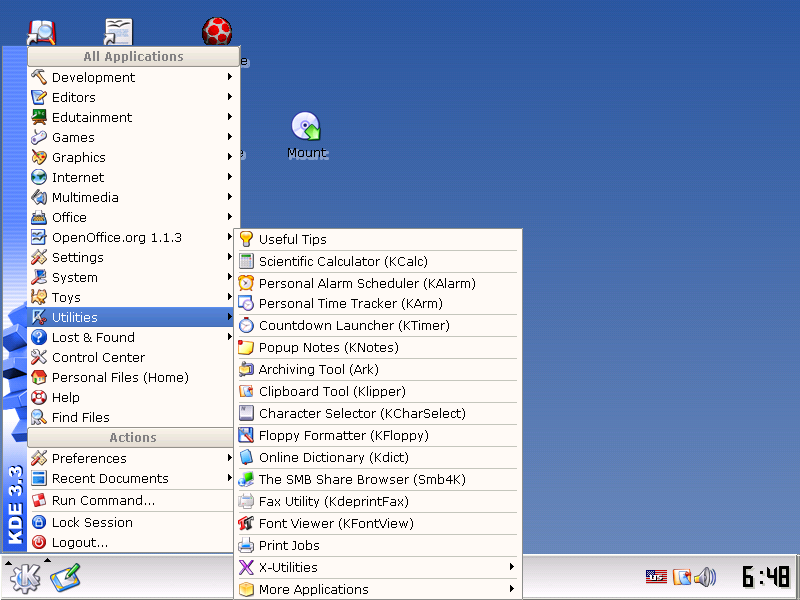Open the Useful Tips lightbulb icon
800x600 pixels.
coord(246,239)
